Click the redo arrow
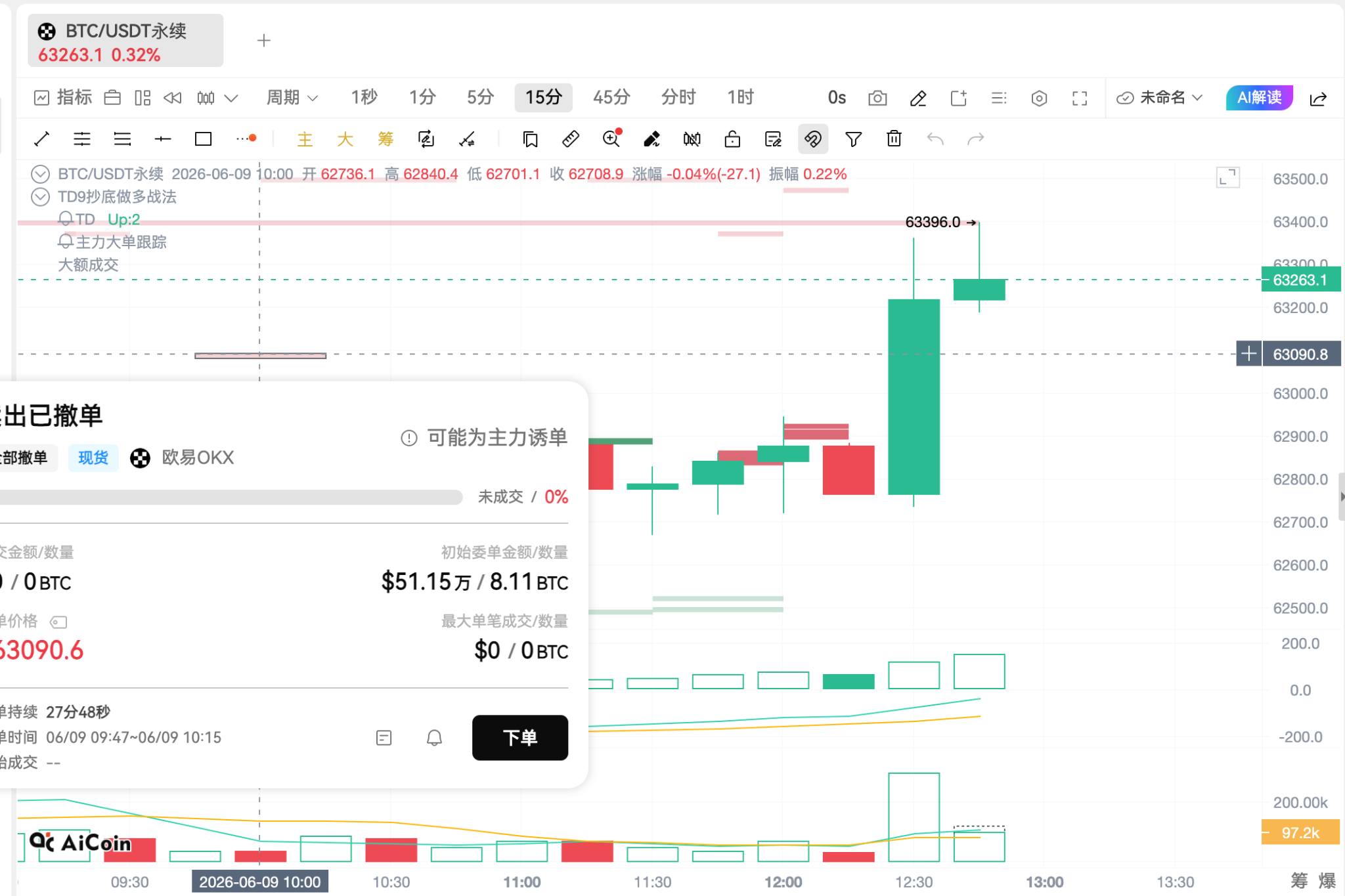1345x896 pixels. click(x=976, y=139)
